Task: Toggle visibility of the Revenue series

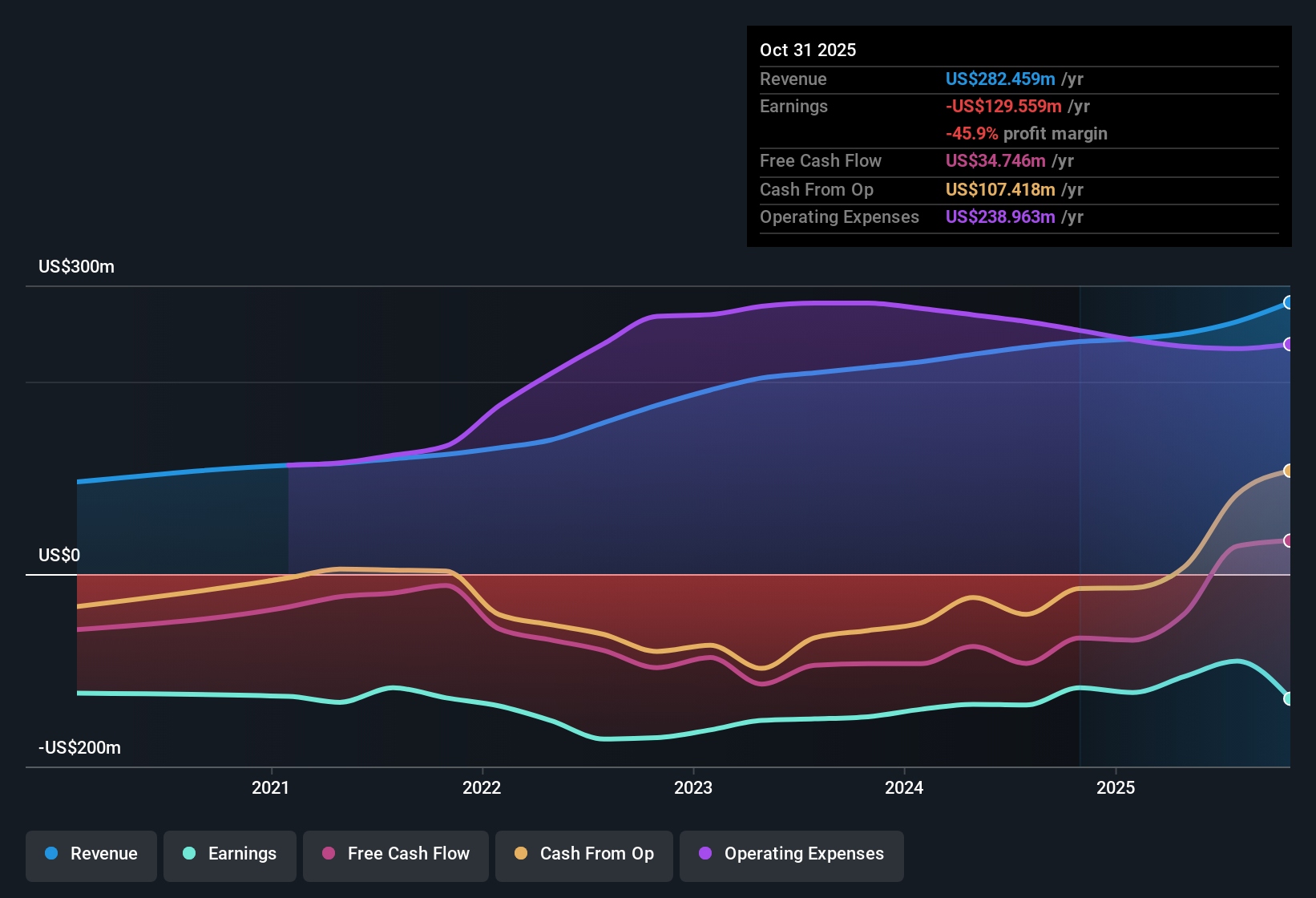Action: [x=91, y=854]
